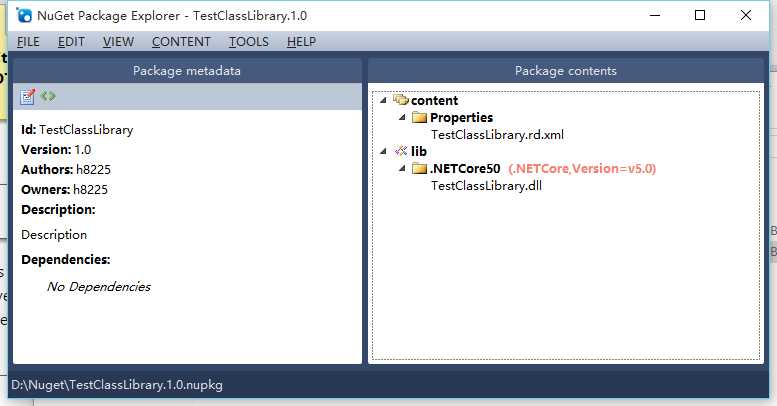The image size is (777, 406).
Task: Click the No Dependencies text
Action: tap(99, 287)
